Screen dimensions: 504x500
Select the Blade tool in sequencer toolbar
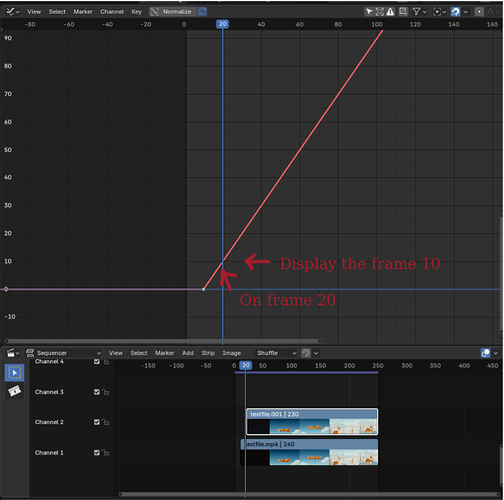click(x=14, y=391)
